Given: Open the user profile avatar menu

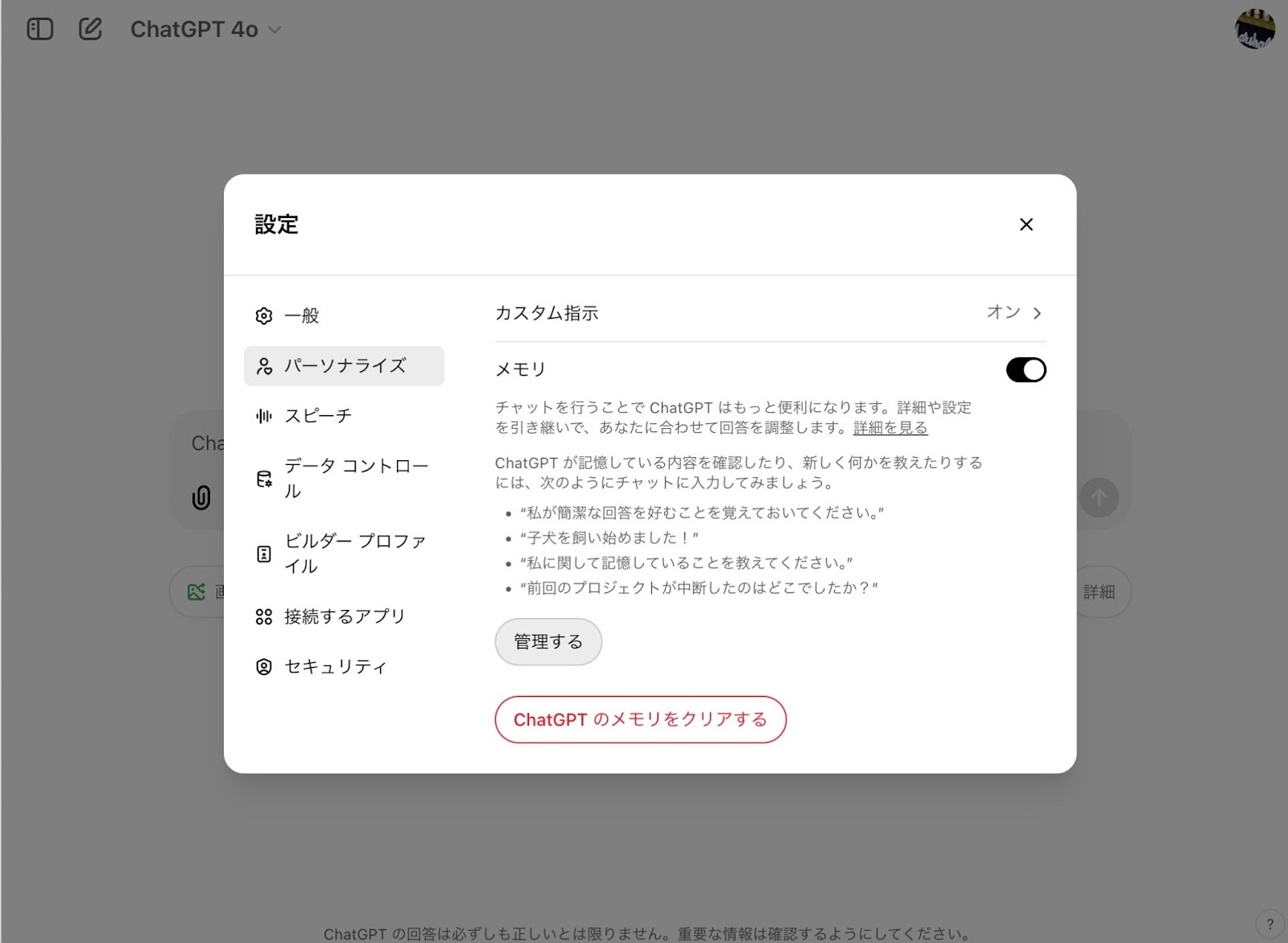Looking at the screenshot, I should (x=1255, y=29).
